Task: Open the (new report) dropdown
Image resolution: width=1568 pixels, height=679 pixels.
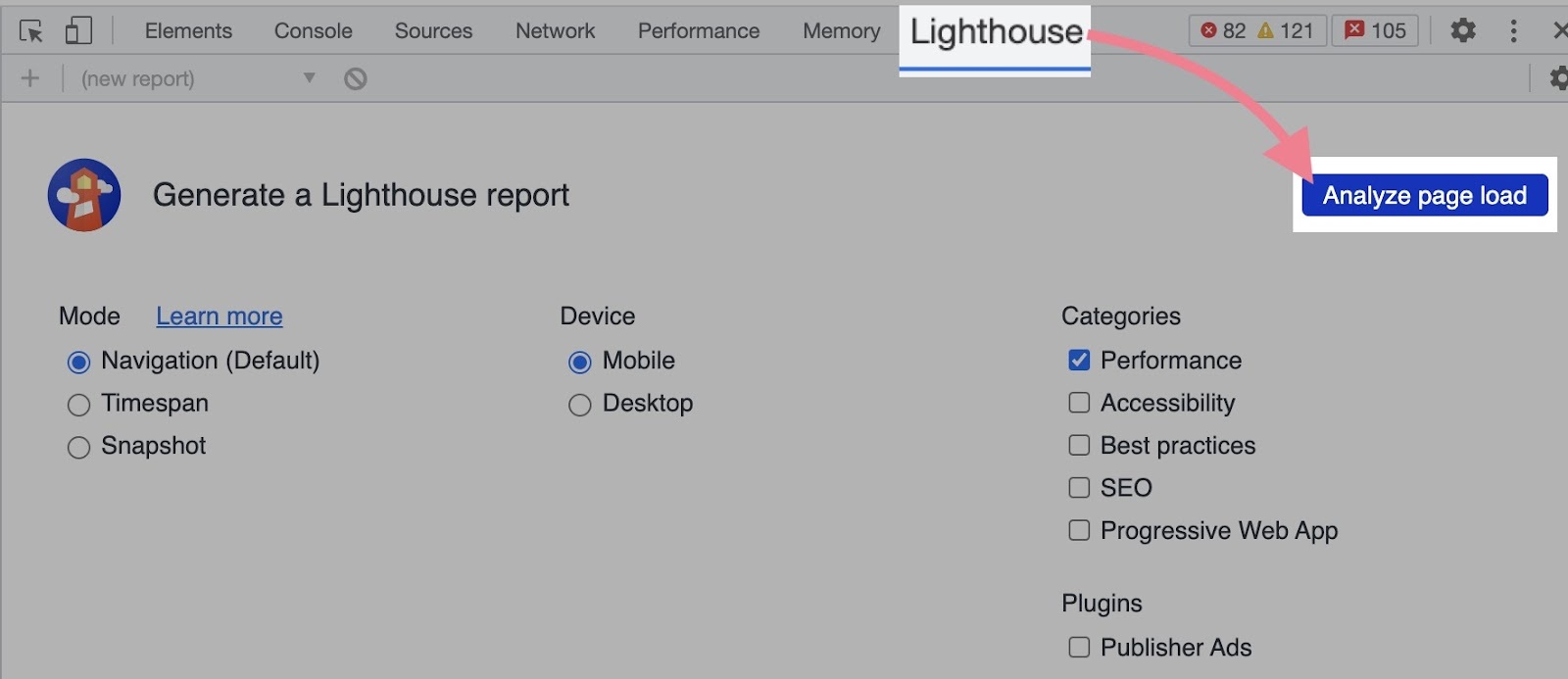Action: (196, 78)
